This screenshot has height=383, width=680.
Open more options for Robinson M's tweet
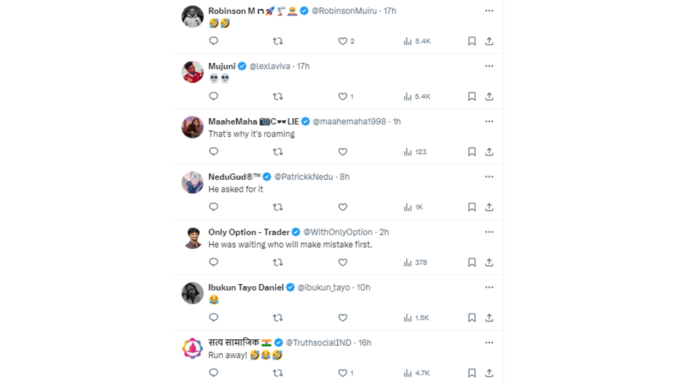point(489,11)
